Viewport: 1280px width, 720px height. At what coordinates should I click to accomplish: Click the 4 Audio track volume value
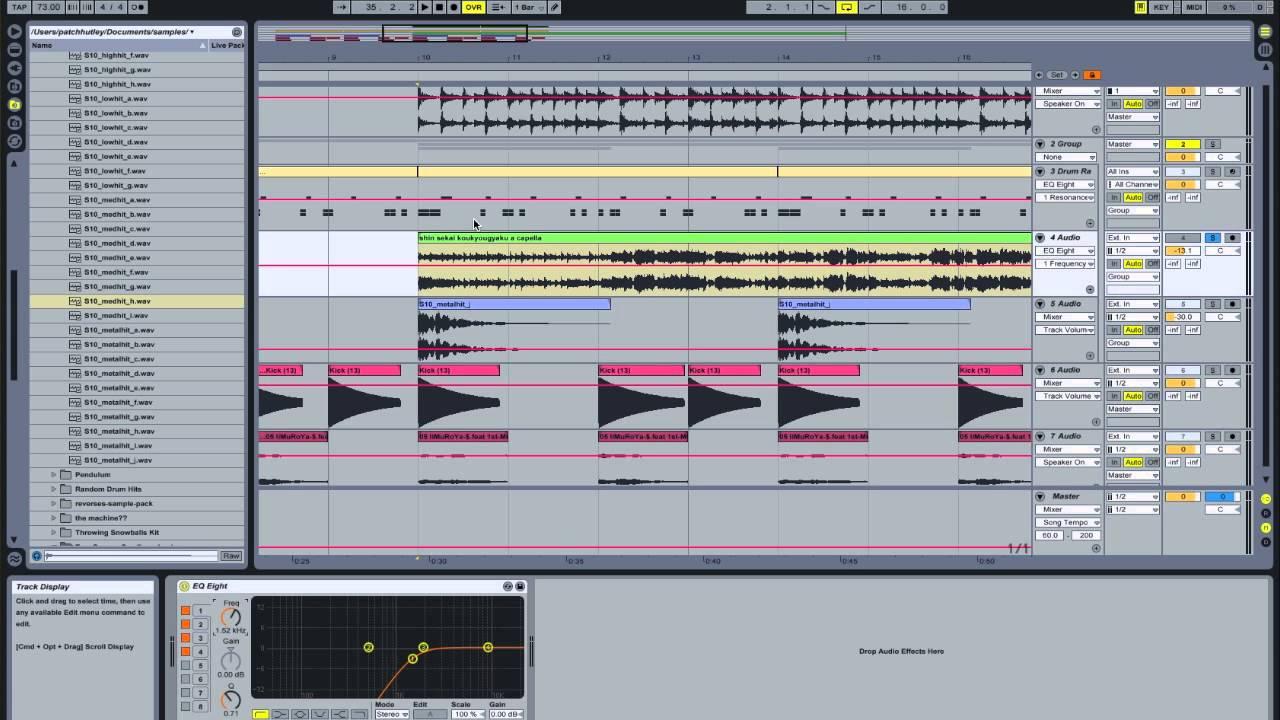(x=1182, y=251)
